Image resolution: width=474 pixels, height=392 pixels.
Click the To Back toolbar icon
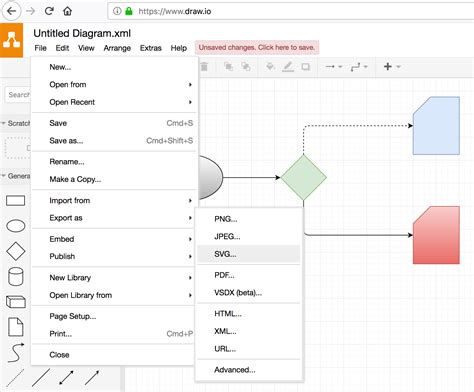[246, 67]
